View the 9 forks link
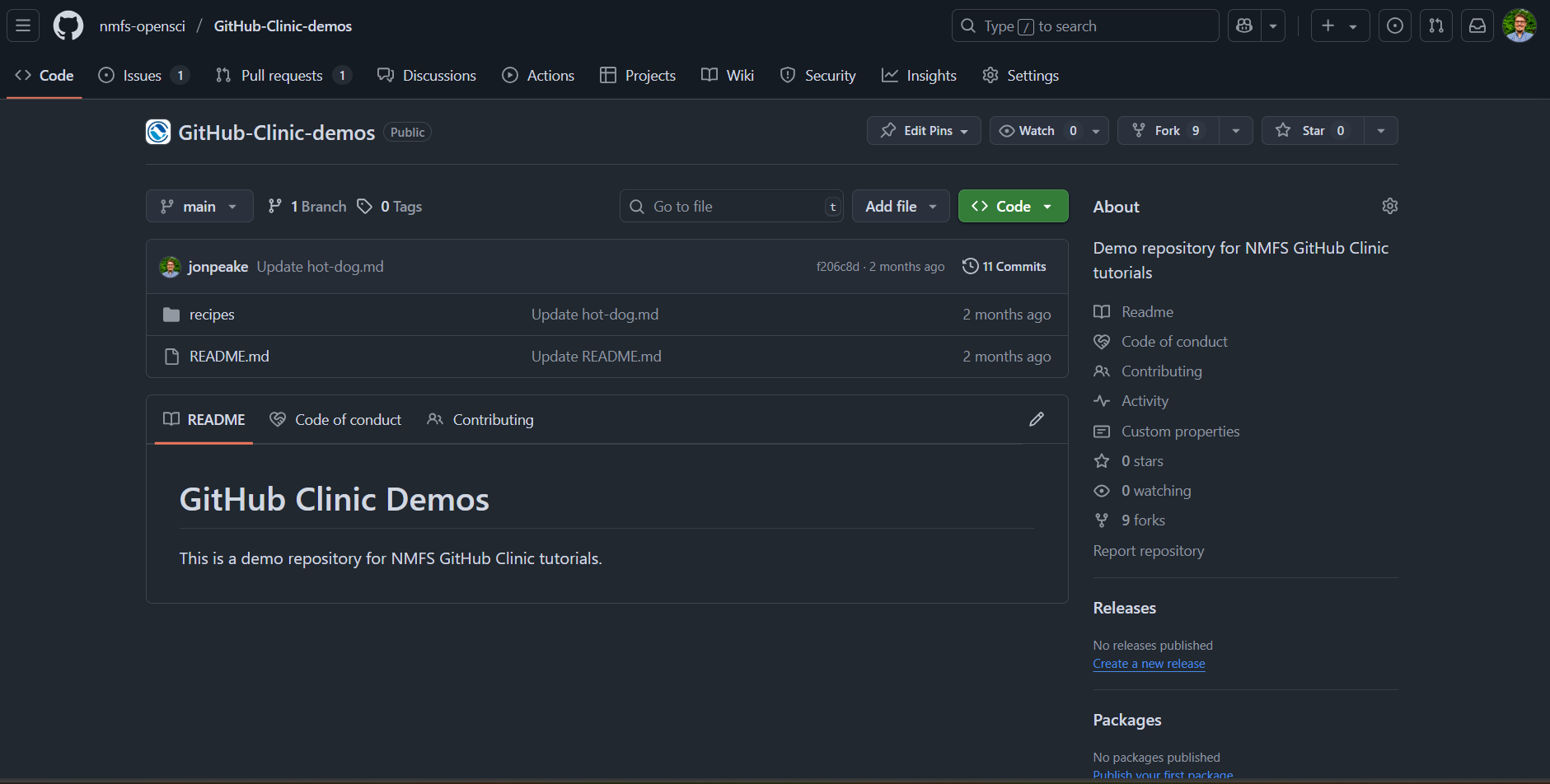The image size is (1550, 784). click(x=1130, y=520)
